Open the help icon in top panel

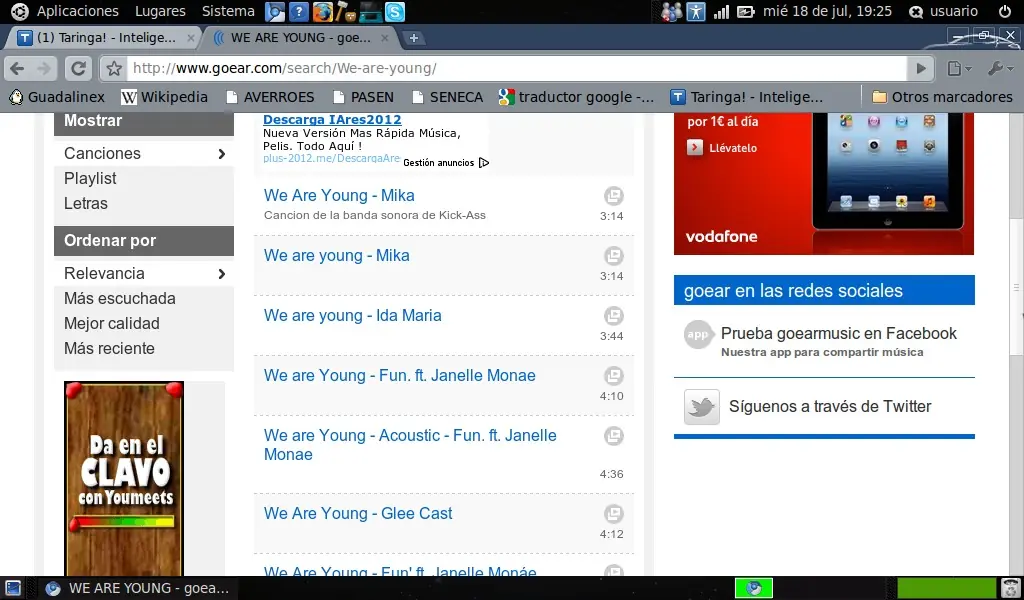tap(298, 11)
